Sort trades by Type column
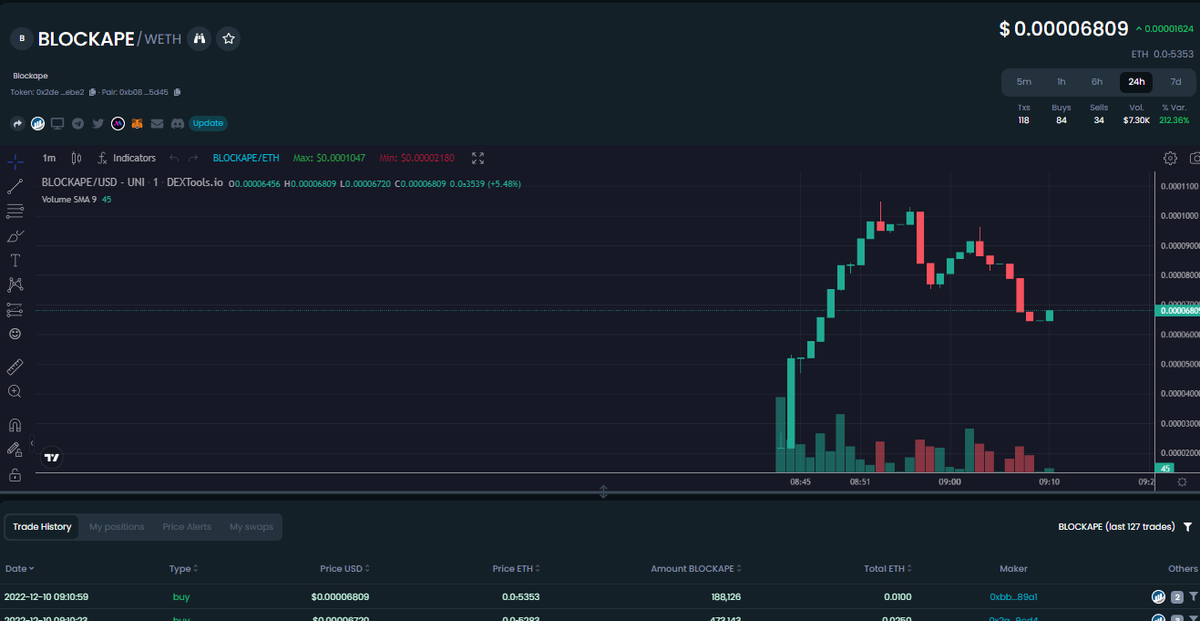The height and width of the screenshot is (621, 1200). (183, 569)
